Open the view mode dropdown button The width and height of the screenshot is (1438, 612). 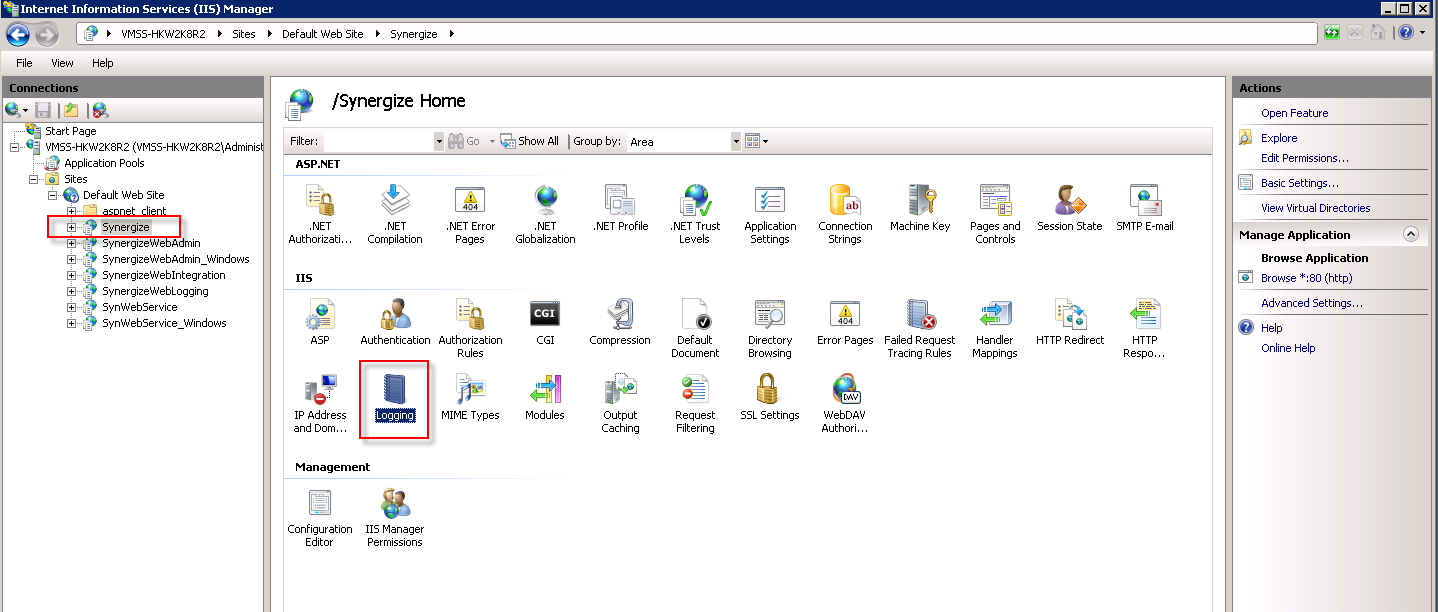pos(757,141)
